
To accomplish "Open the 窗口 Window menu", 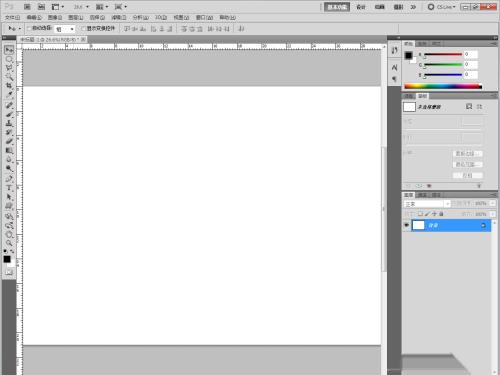I will pos(204,17).
